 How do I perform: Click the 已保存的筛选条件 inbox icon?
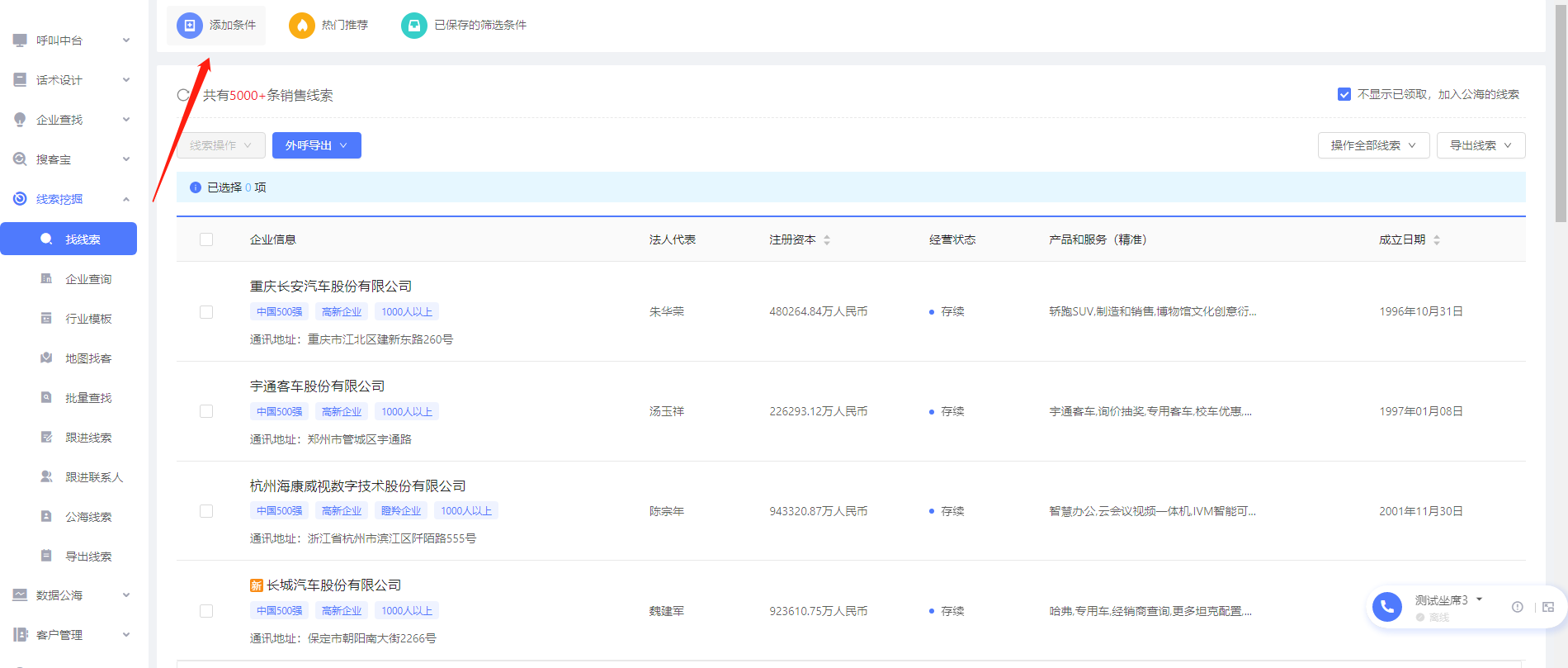click(414, 26)
